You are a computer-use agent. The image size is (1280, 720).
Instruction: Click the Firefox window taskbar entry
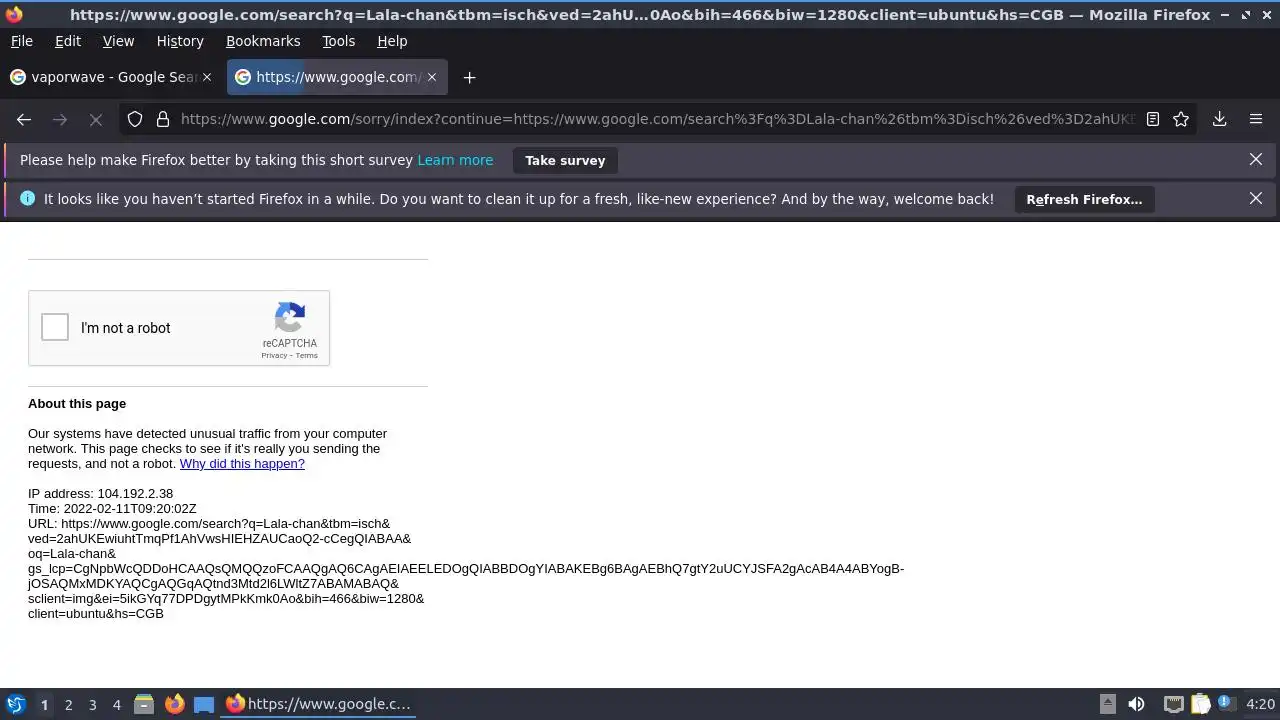pyautogui.click(x=318, y=704)
